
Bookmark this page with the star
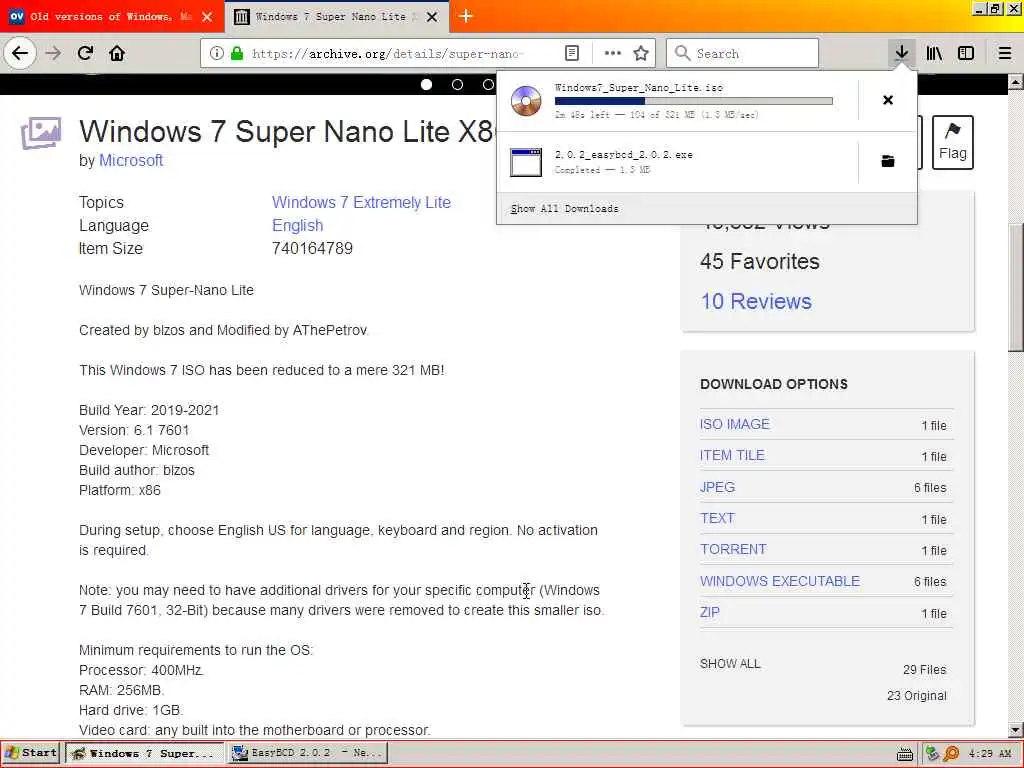(641, 54)
